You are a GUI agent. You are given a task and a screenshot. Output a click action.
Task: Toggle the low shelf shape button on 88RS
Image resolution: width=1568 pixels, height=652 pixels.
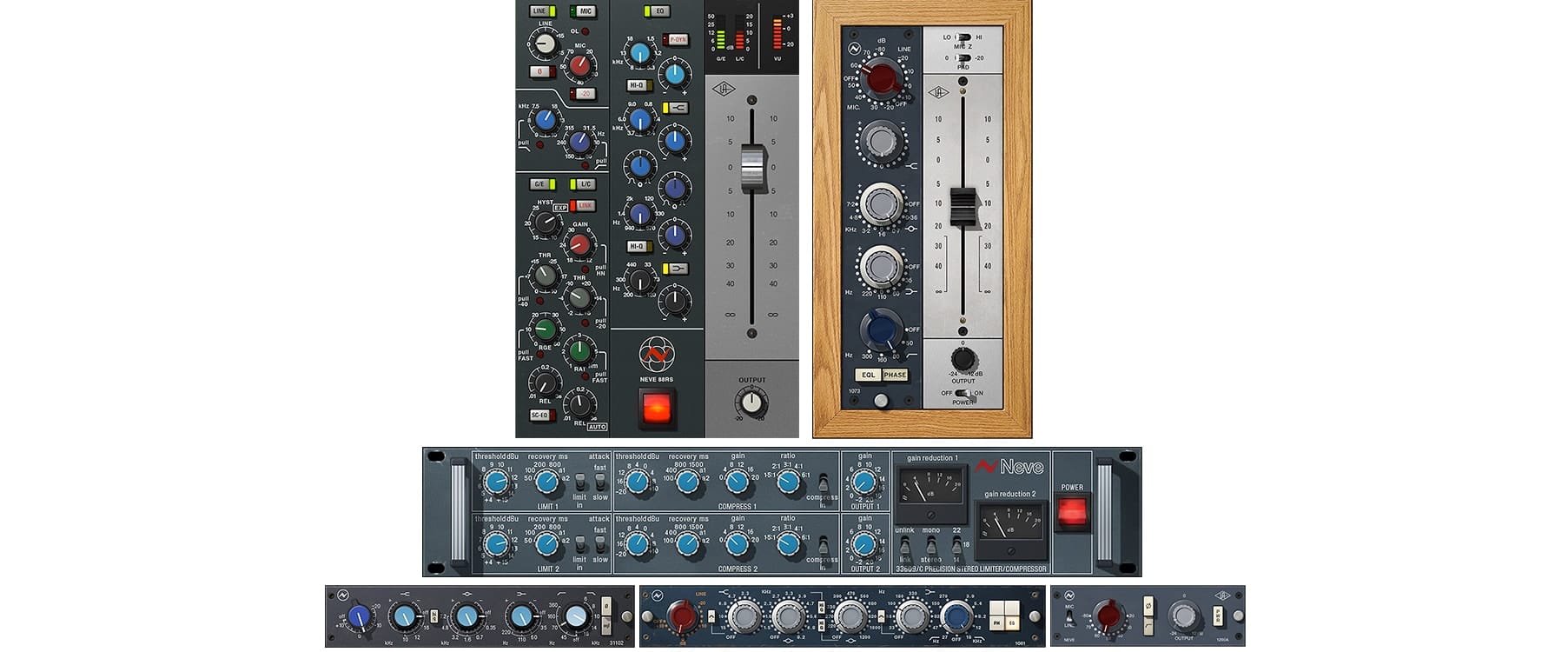[675, 269]
